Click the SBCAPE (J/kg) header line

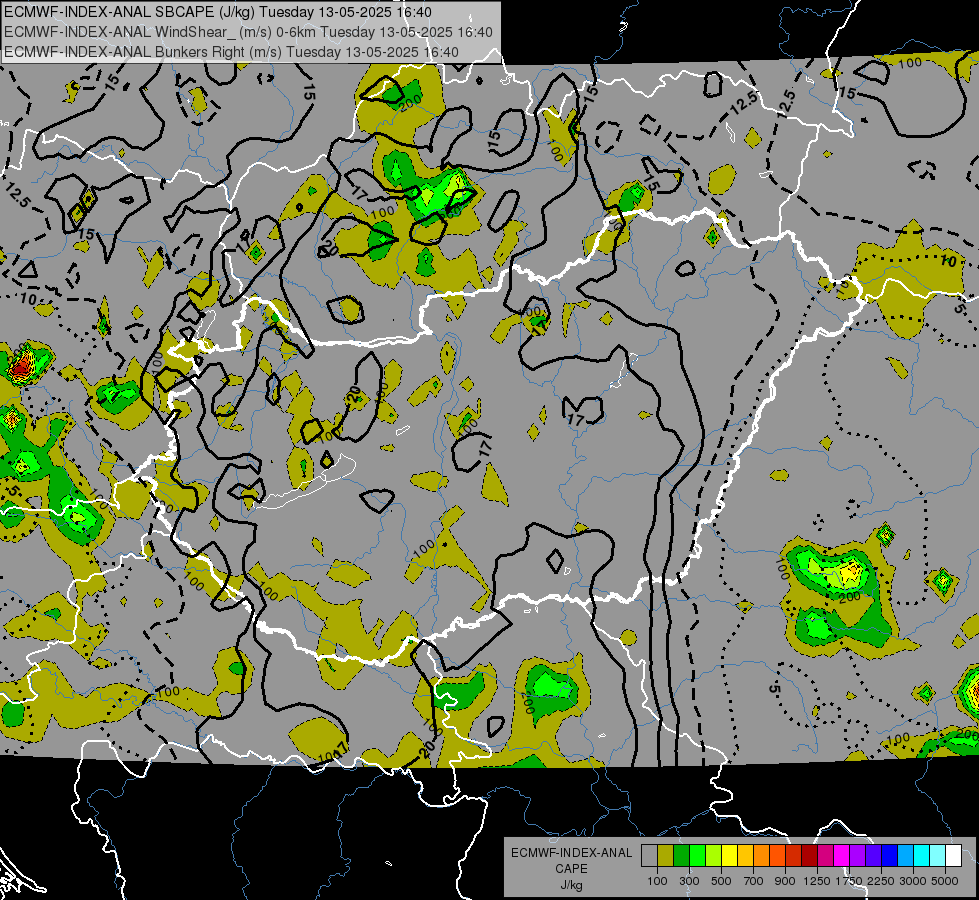click(x=217, y=12)
